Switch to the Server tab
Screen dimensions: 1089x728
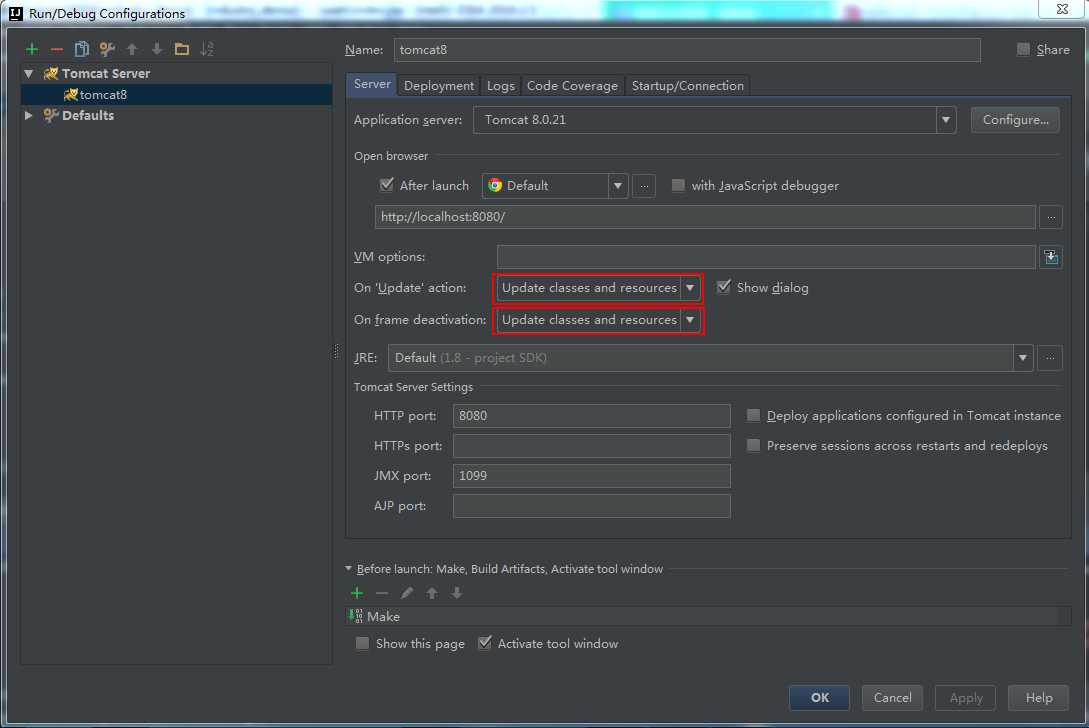pyautogui.click(x=372, y=84)
